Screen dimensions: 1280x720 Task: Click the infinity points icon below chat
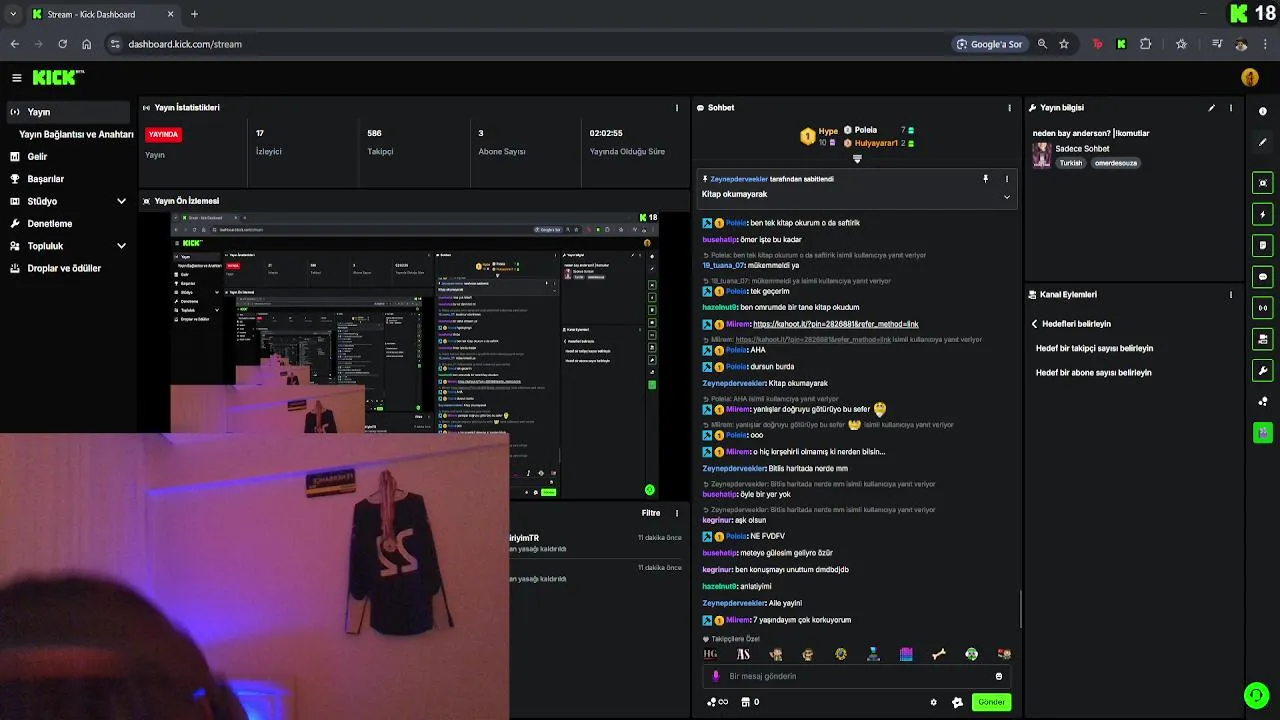[x=717, y=702]
